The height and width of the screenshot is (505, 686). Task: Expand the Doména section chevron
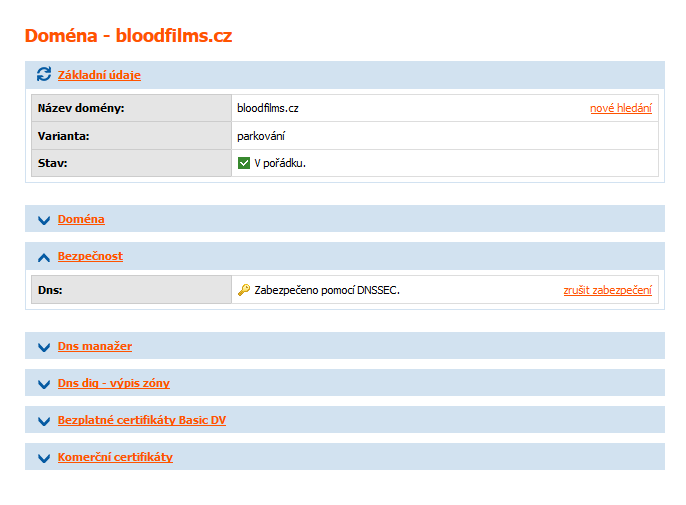[43, 220]
